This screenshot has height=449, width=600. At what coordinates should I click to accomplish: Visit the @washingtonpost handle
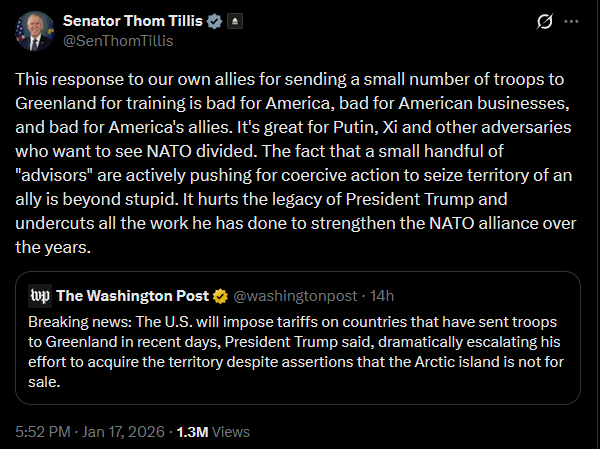coord(295,296)
